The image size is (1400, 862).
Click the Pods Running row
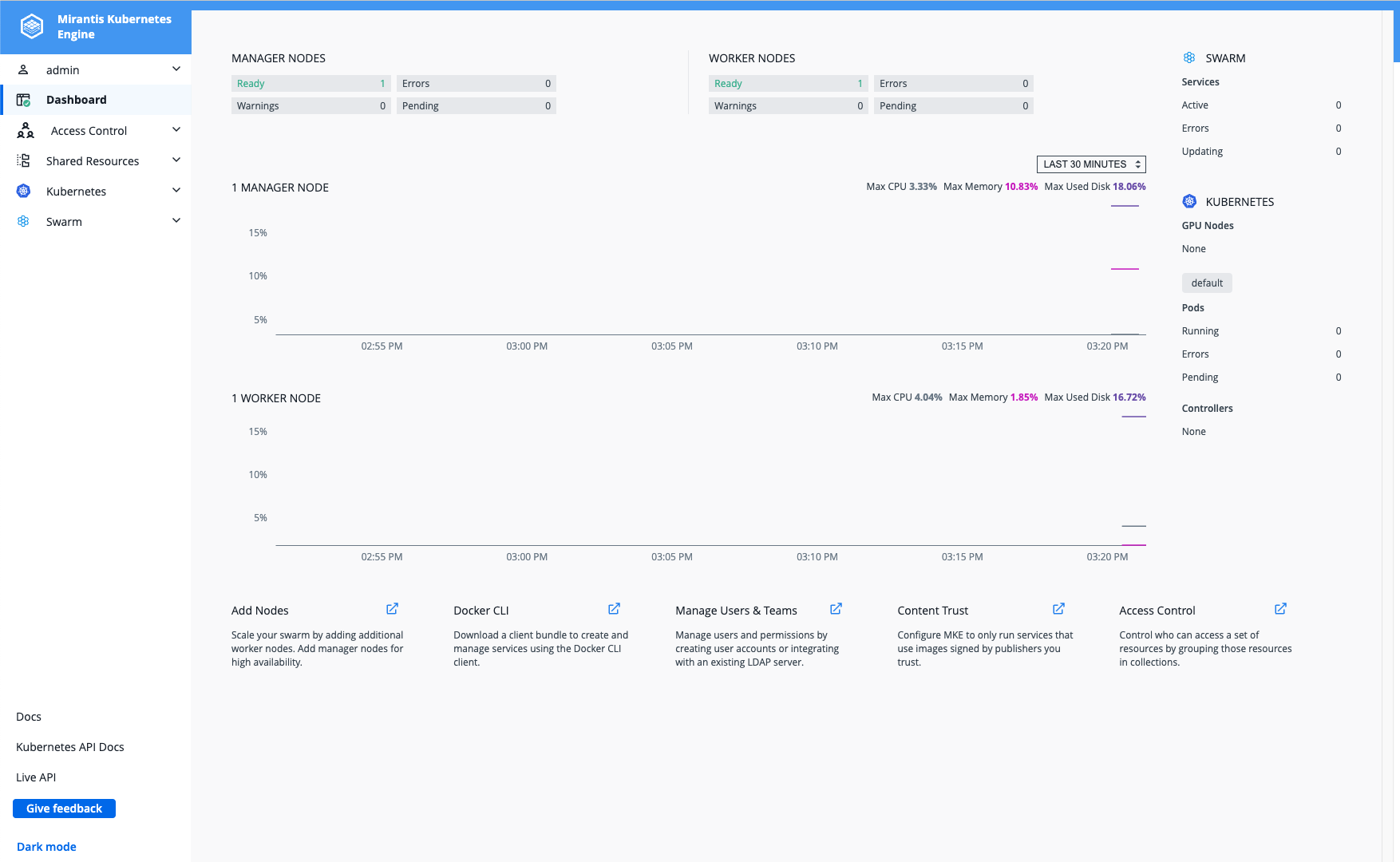click(x=1261, y=331)
